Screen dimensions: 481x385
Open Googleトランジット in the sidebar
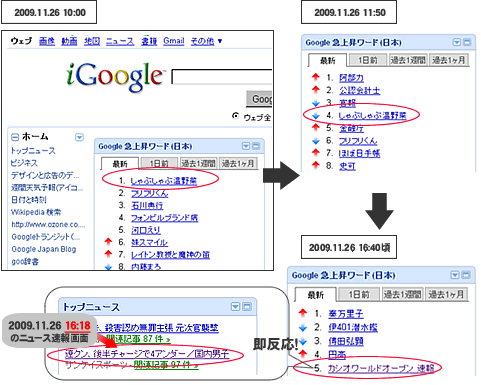(x=46, y=237)
